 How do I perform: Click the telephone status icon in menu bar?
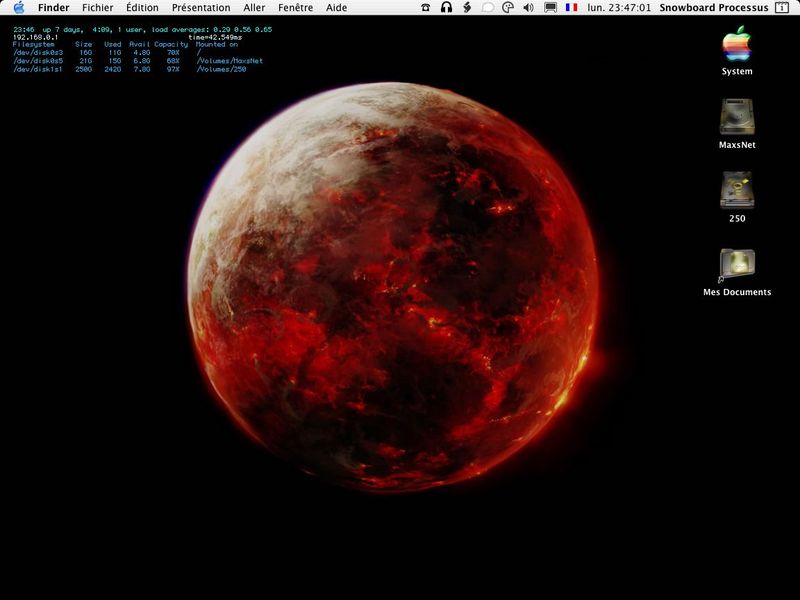tap(426, 8)
